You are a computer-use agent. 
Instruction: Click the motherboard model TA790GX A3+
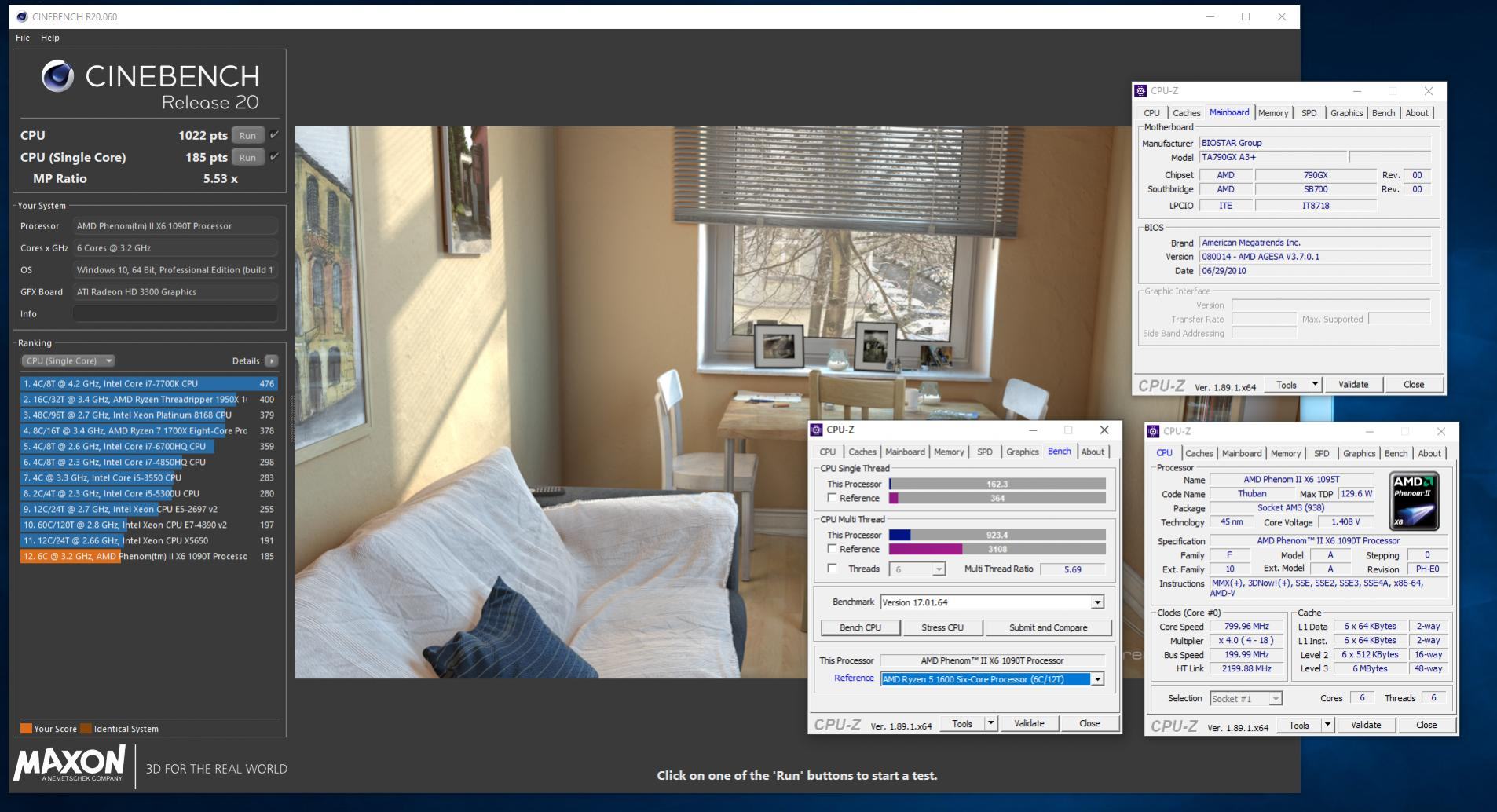(x=1273, y=157)
